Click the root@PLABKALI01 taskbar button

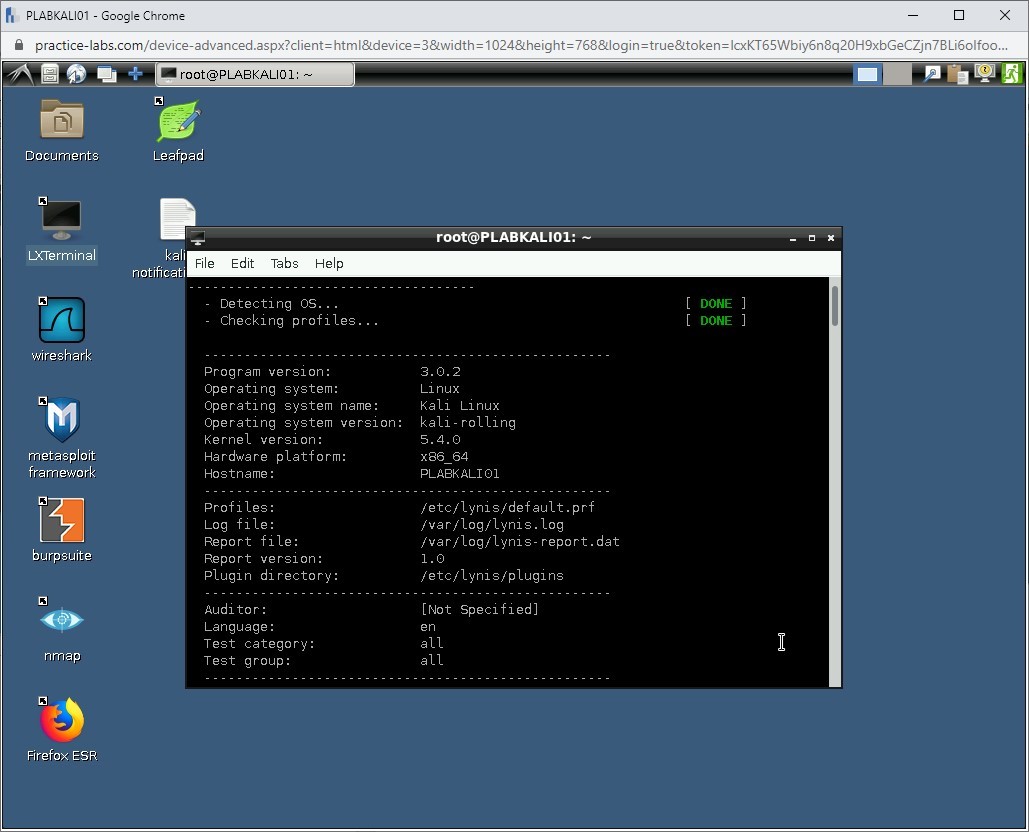pyautogui.click(x=255, y=74)
